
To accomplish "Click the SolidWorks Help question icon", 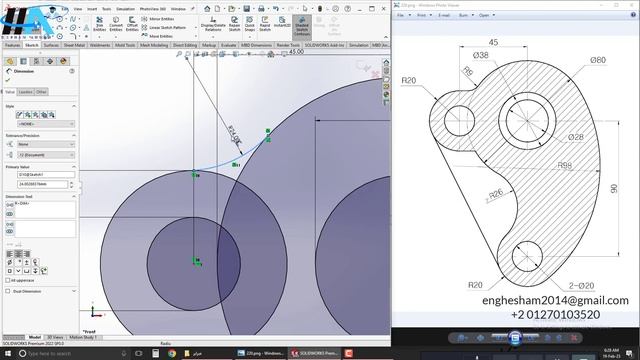I will pos(347,9).
